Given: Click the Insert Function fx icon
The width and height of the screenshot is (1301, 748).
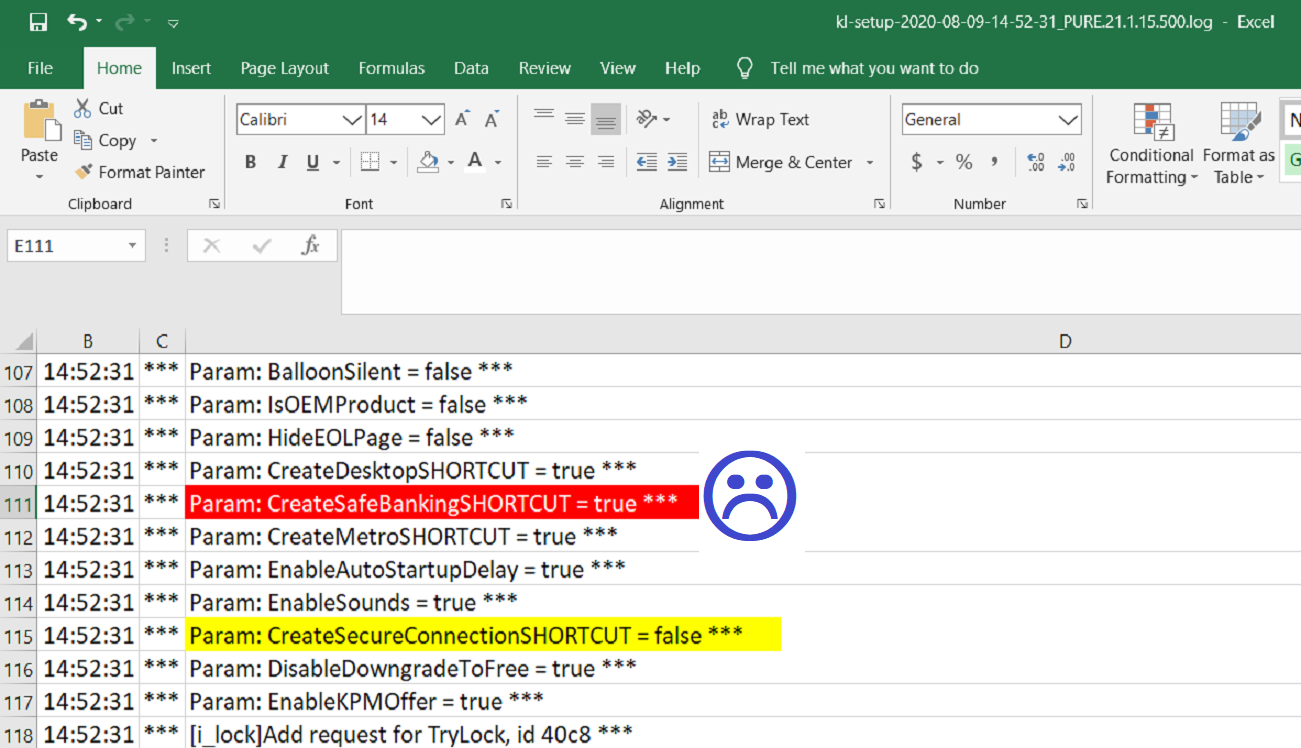Looking at the screenshot, I should pyautogui.click(x=311, y=246).
